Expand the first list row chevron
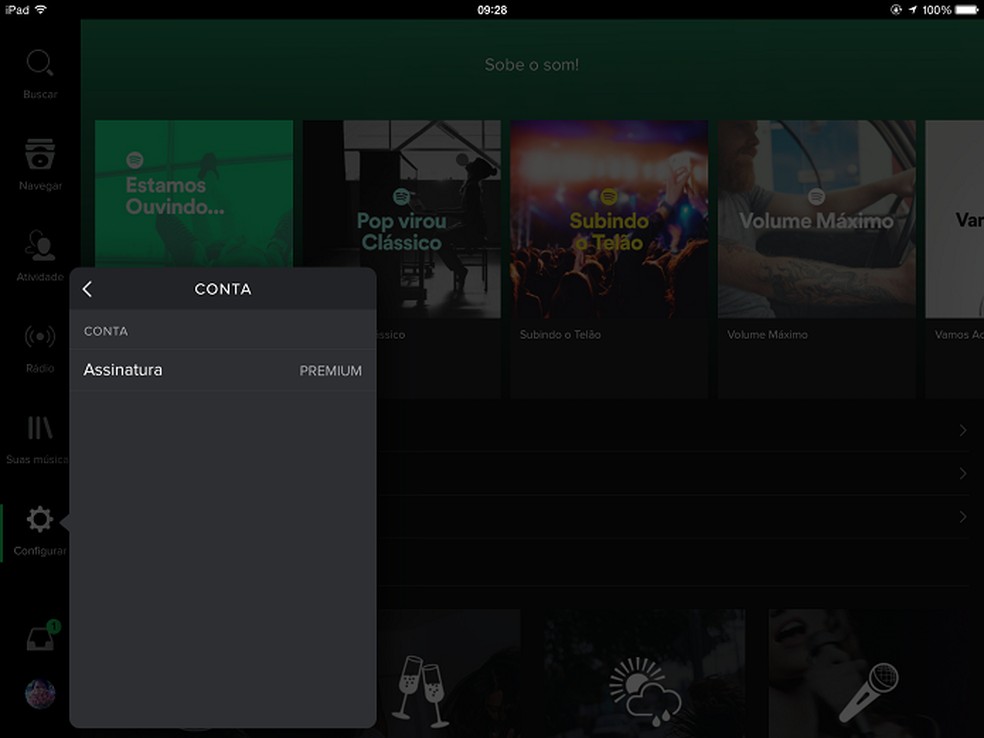Viewport: 984px width, 738px height. (963, 430)
